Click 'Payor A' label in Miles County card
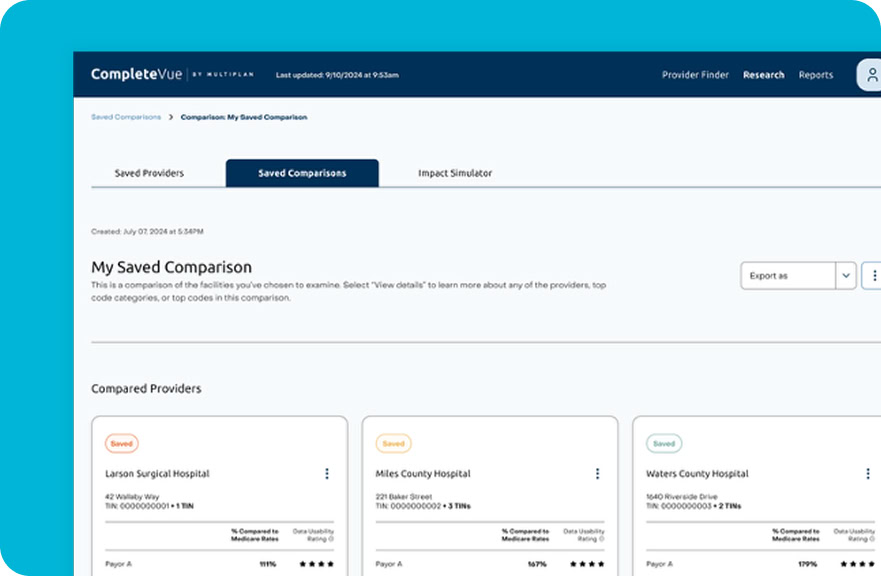 tap(389, 564)
